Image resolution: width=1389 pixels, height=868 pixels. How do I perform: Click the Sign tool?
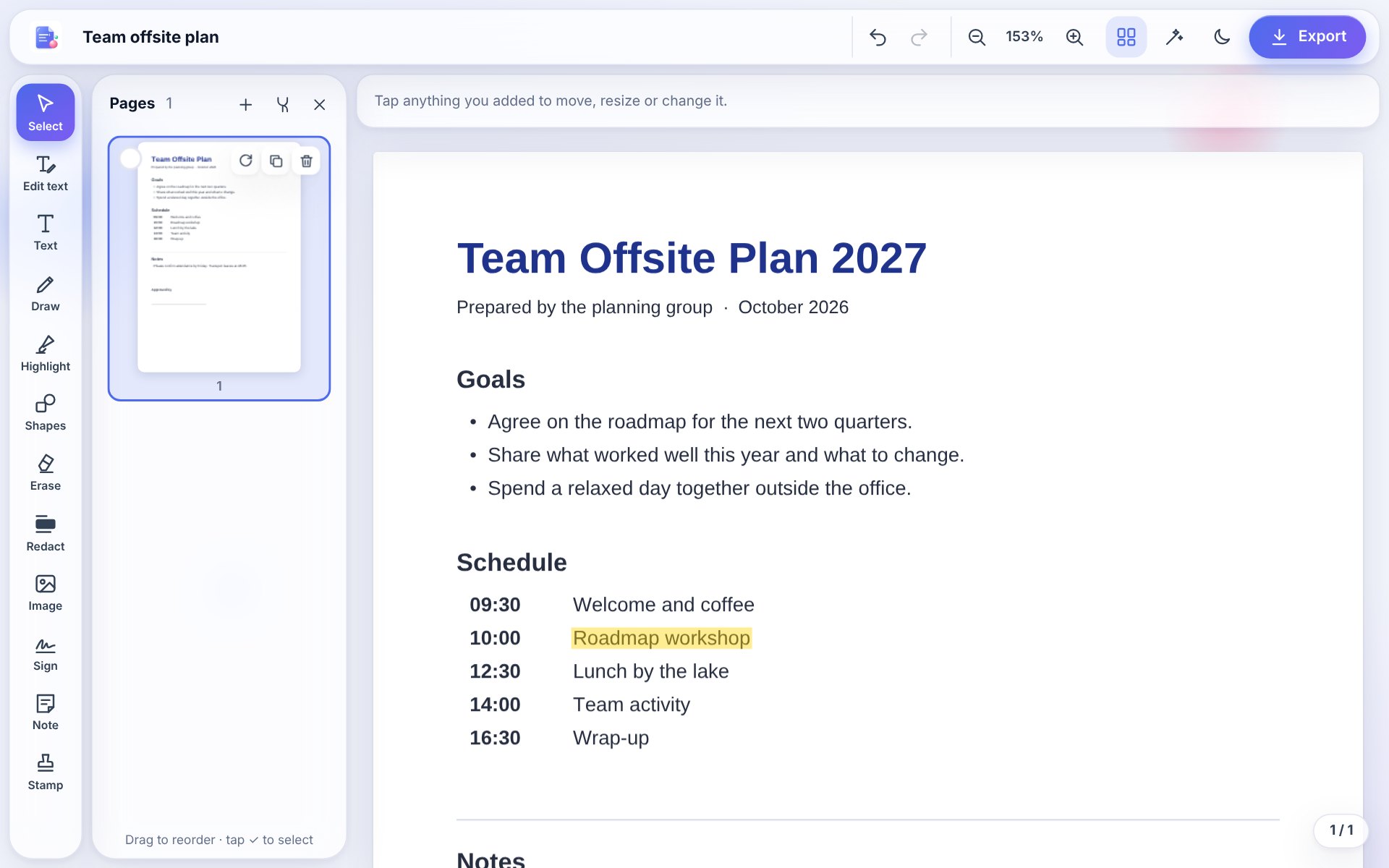[45, 652]
